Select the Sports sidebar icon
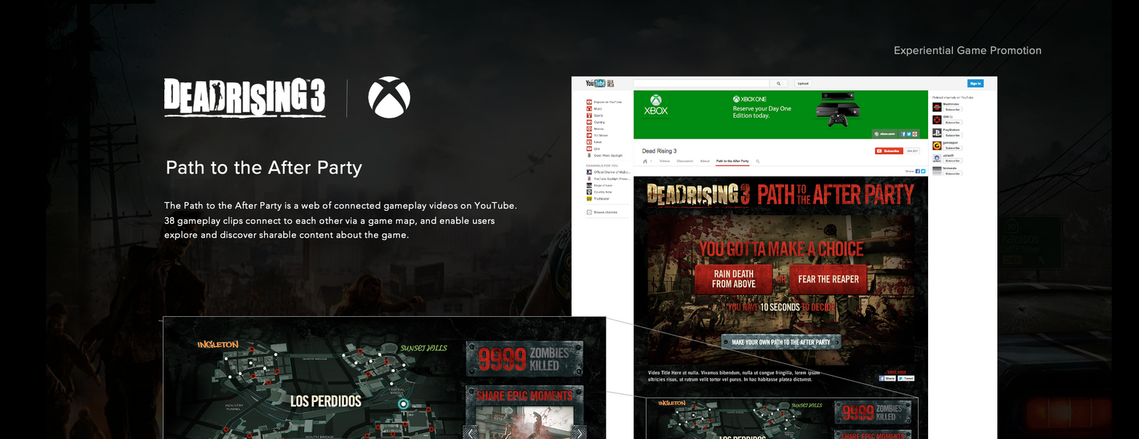Image resolution: width=1139 pixels, height=439 pixels. click(589, 116)
